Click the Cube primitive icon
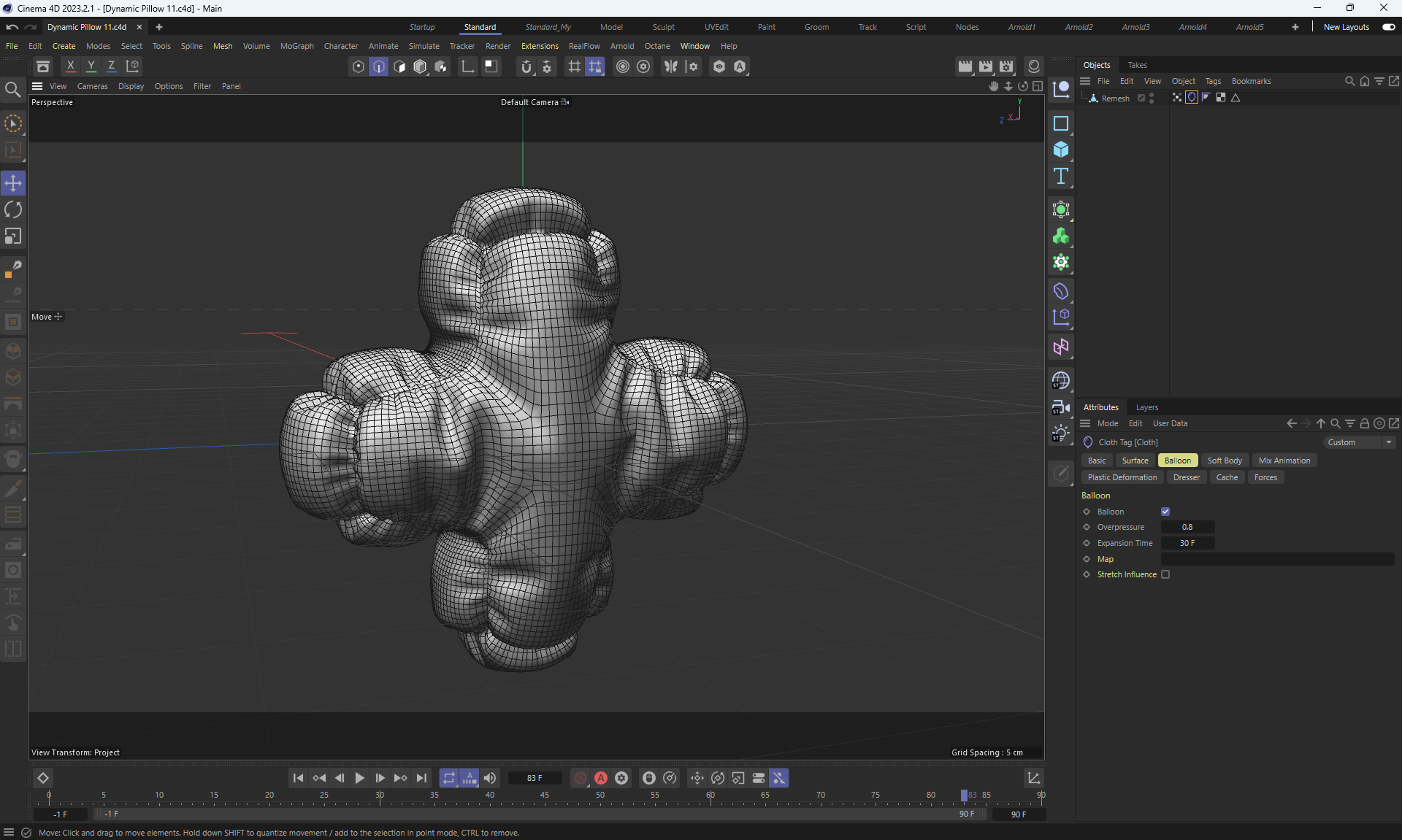This screenshot has height=840, width=1402. (1061, 150)
